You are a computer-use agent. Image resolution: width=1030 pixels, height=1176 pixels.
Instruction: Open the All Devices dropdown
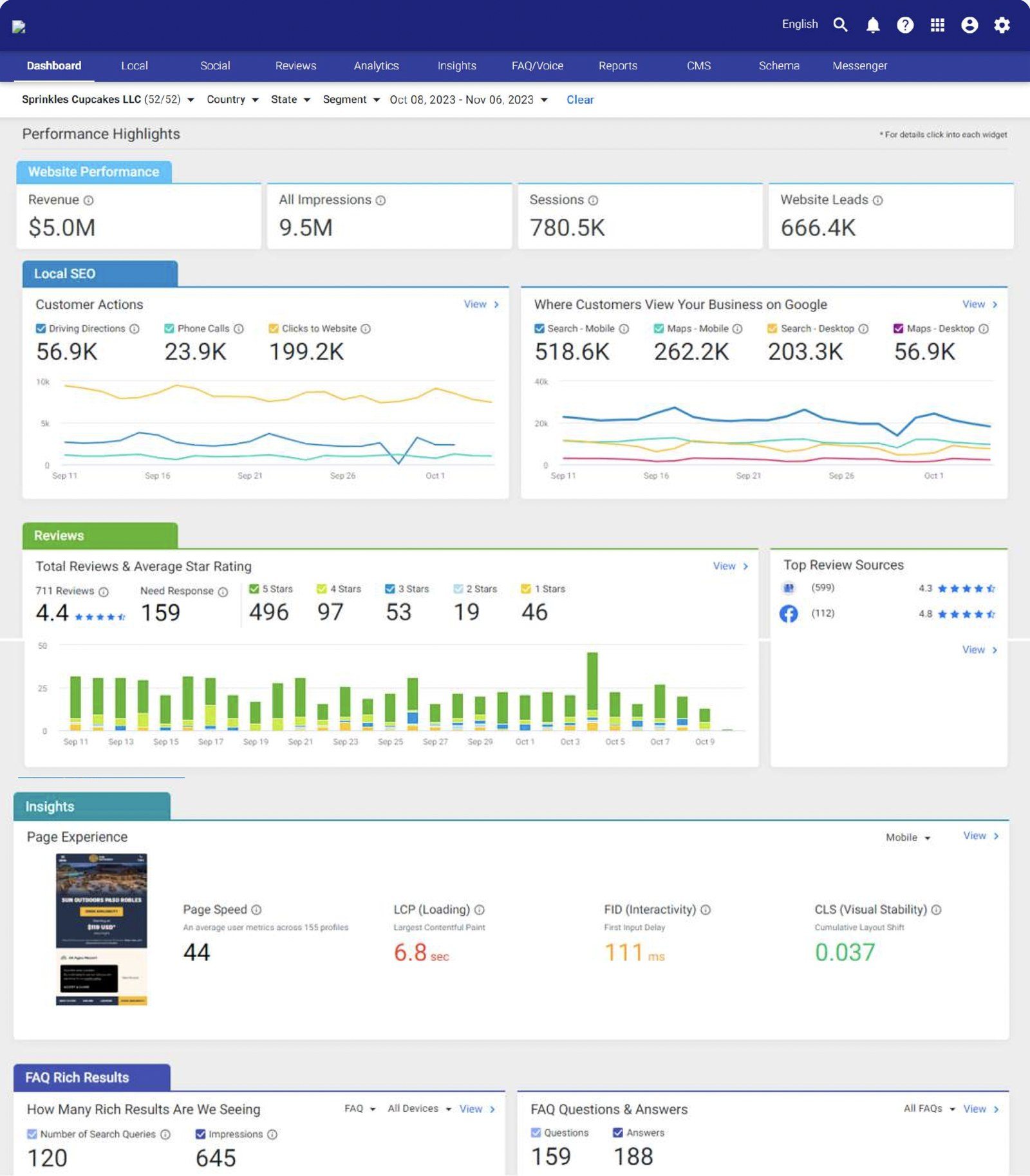click(420, 1108)
